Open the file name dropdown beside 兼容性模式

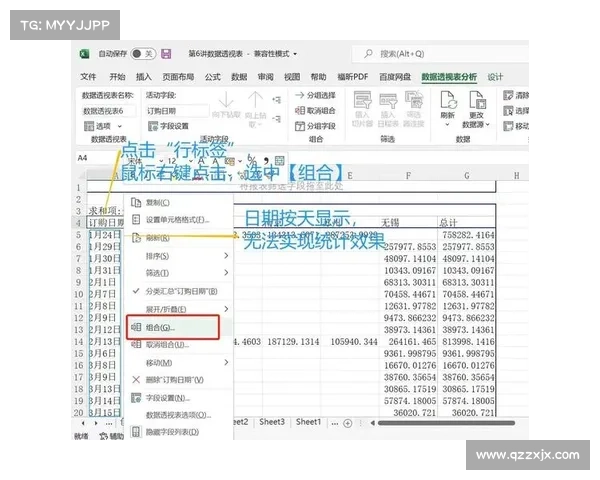(x=295, y=54)
